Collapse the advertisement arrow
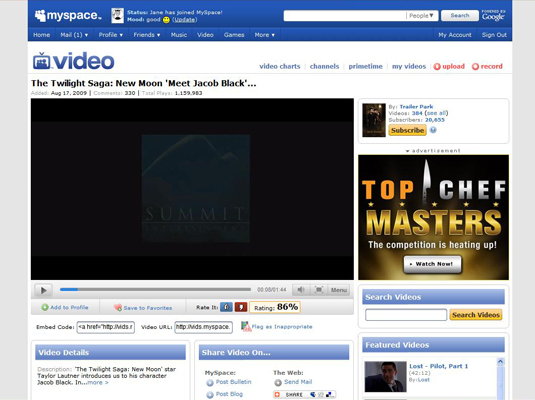The width and height of the screenshot is (535, 400). coord(407,151)
